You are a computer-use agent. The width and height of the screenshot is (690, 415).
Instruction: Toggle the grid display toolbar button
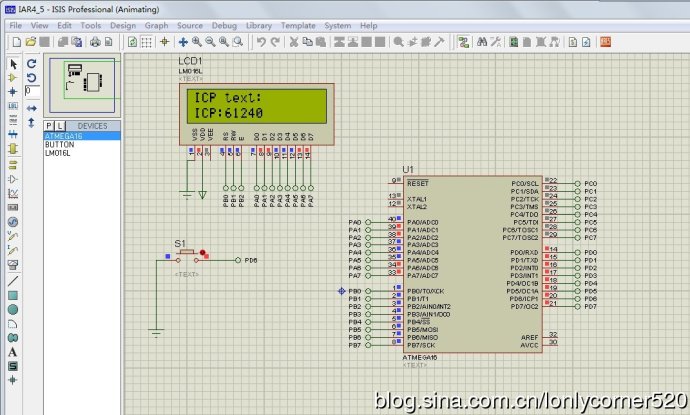pos(148,42)
